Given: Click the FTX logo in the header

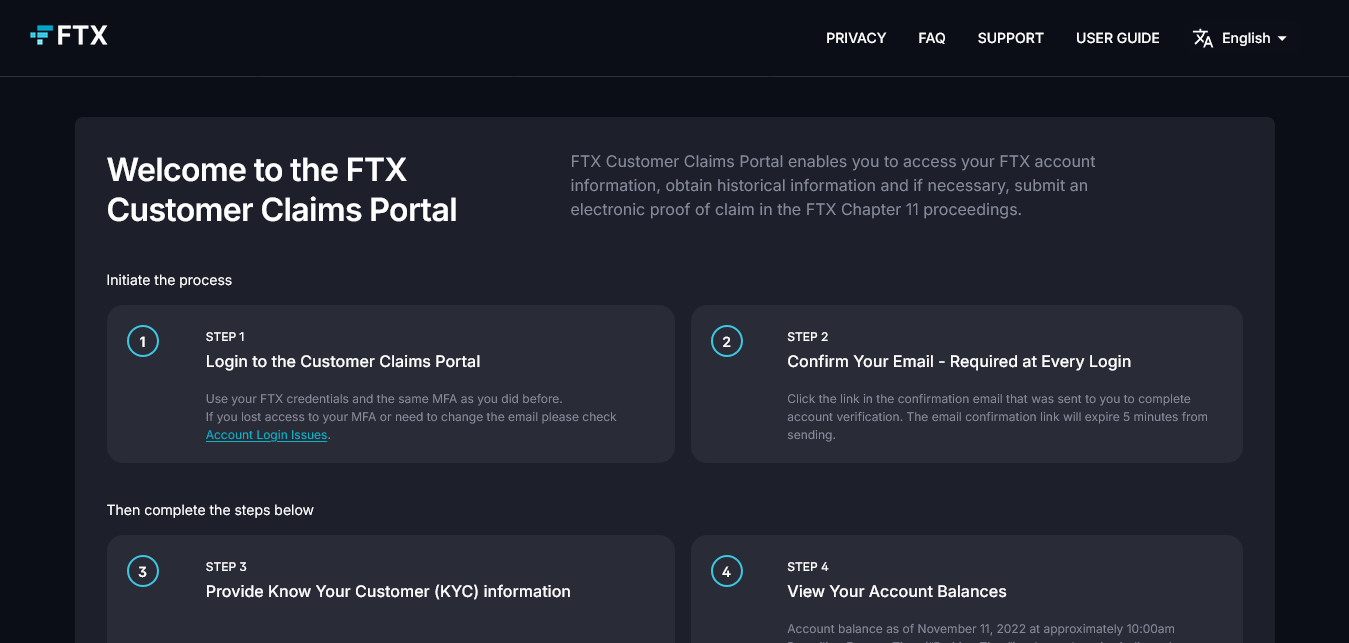Looking at the screenshot, I should click(x=69, y=36).
